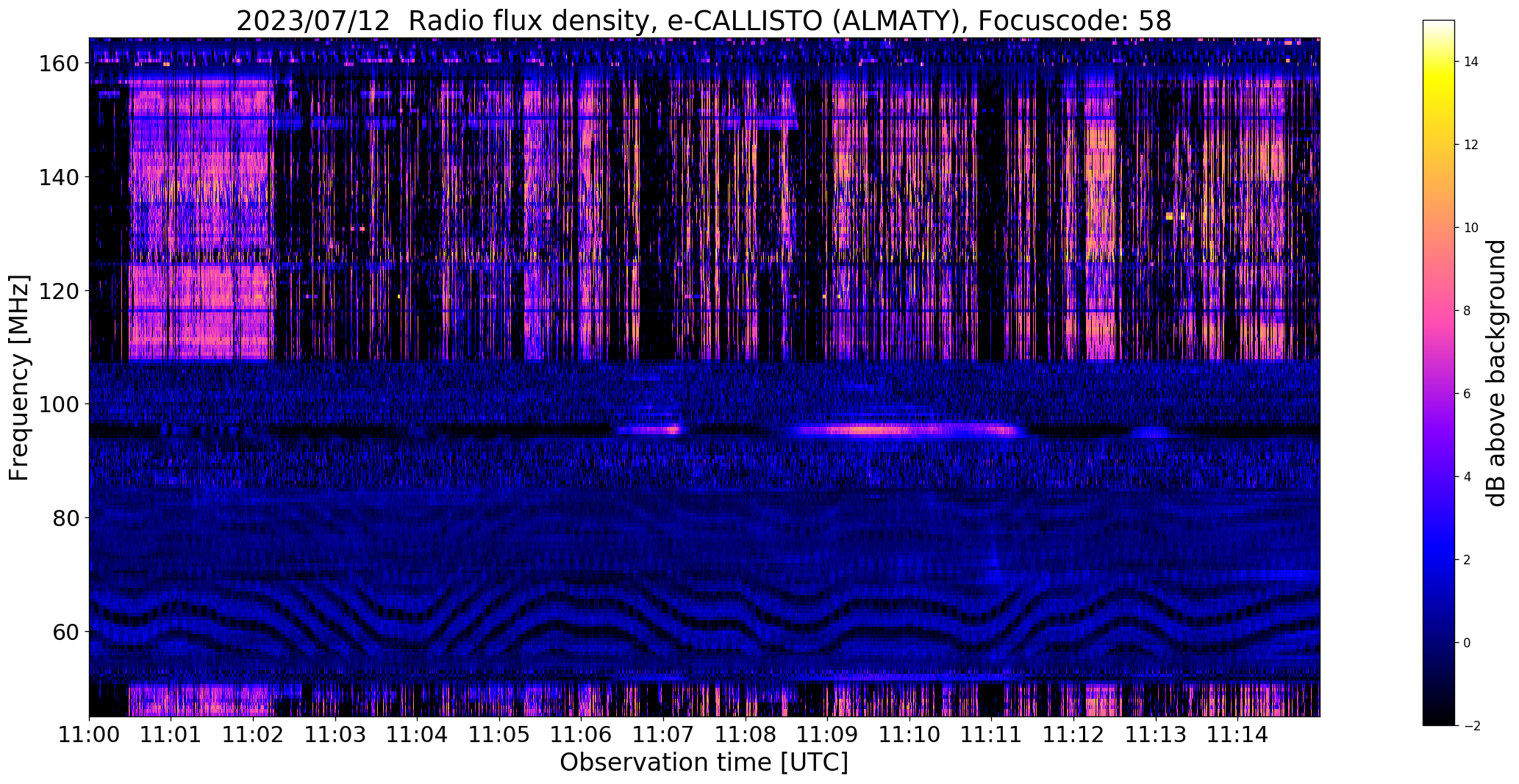
Task: Click the colorbar tick label 10
Action: point(1471,228)
